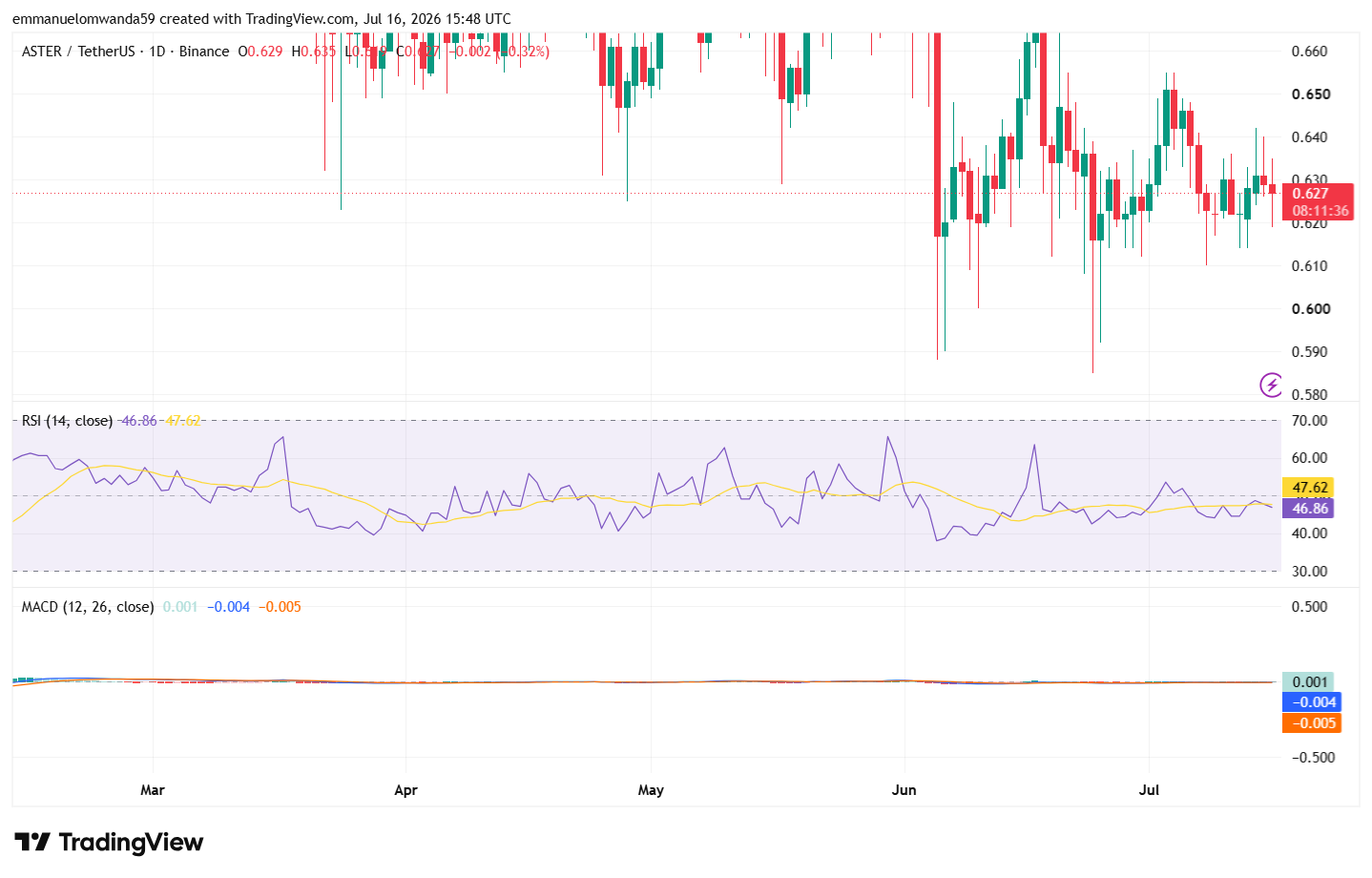Click the blue -0.004 MACD axis label
1372x878 pixels.
click(1313, 702)
